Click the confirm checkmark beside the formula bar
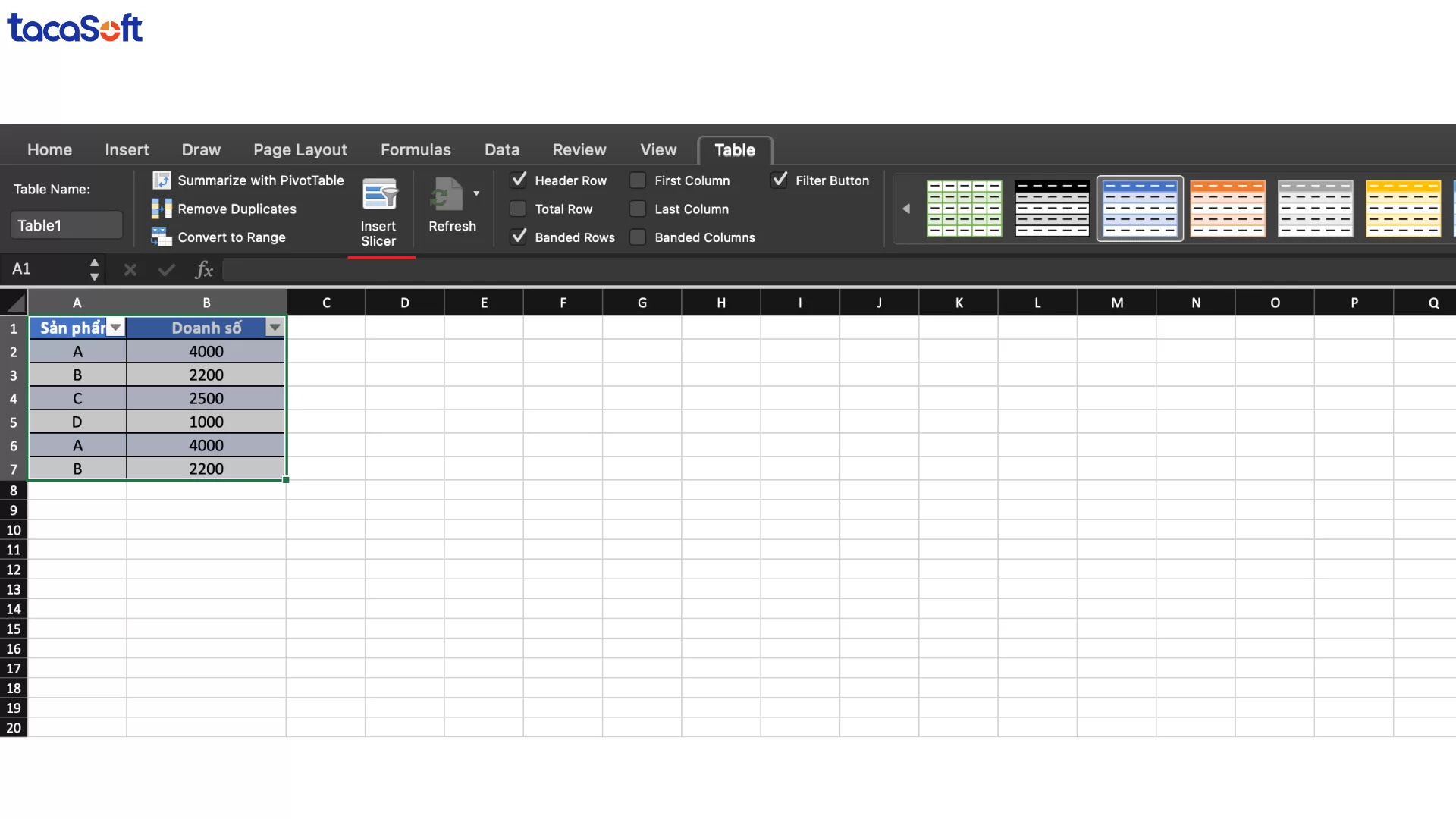This screenshot has width=1456, height=819. tap(166, 270)
